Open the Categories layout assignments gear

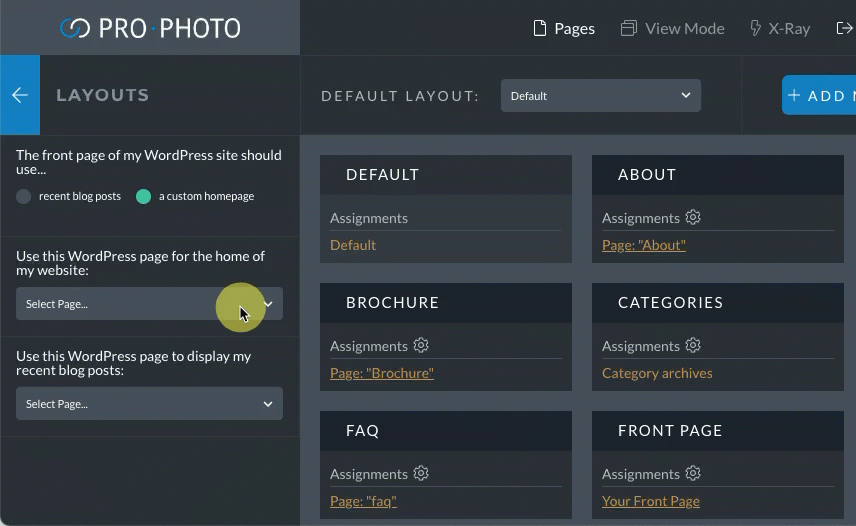coord(693,345)
